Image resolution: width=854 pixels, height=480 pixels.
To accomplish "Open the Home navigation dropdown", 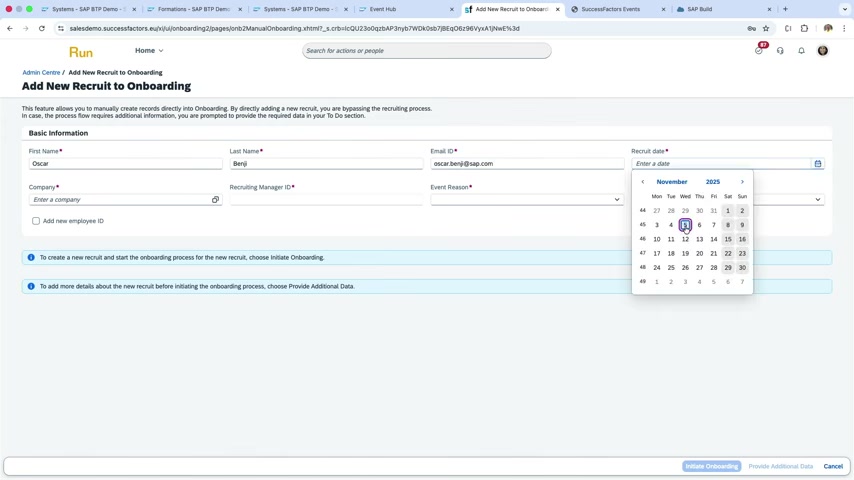I will [x=149, y=51].
